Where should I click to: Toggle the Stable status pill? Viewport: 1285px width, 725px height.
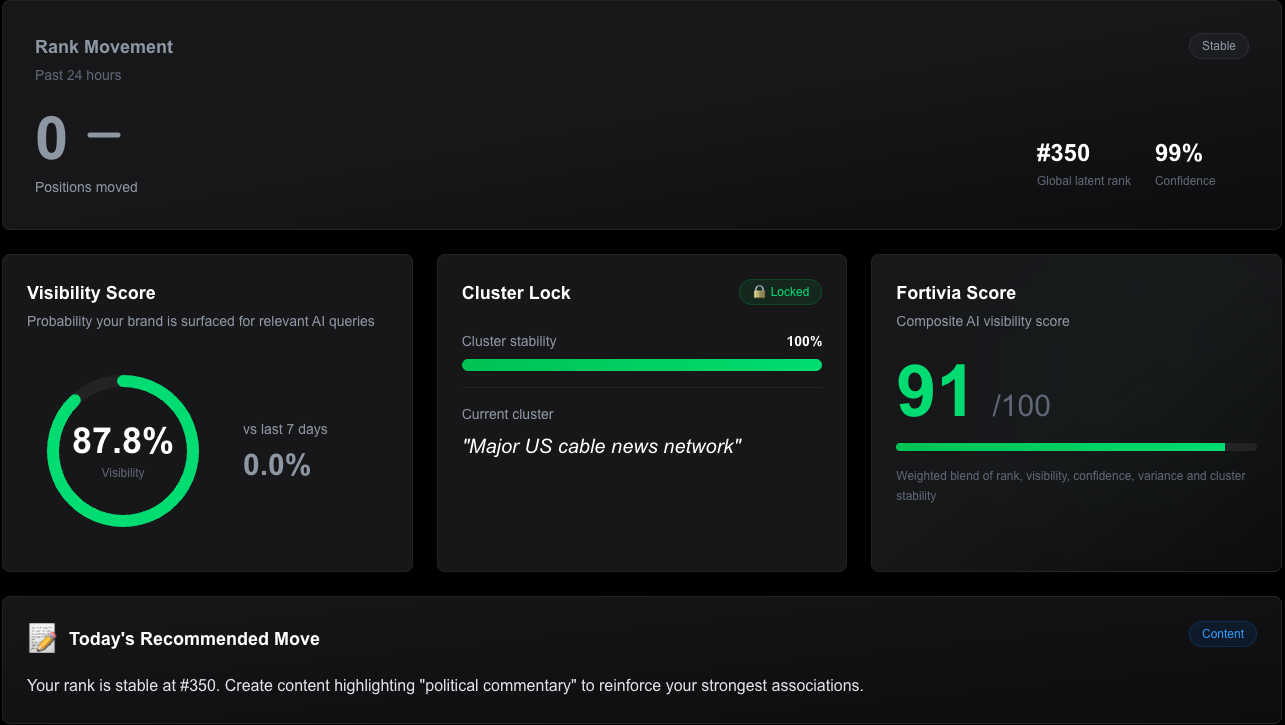click(1218, 45)
